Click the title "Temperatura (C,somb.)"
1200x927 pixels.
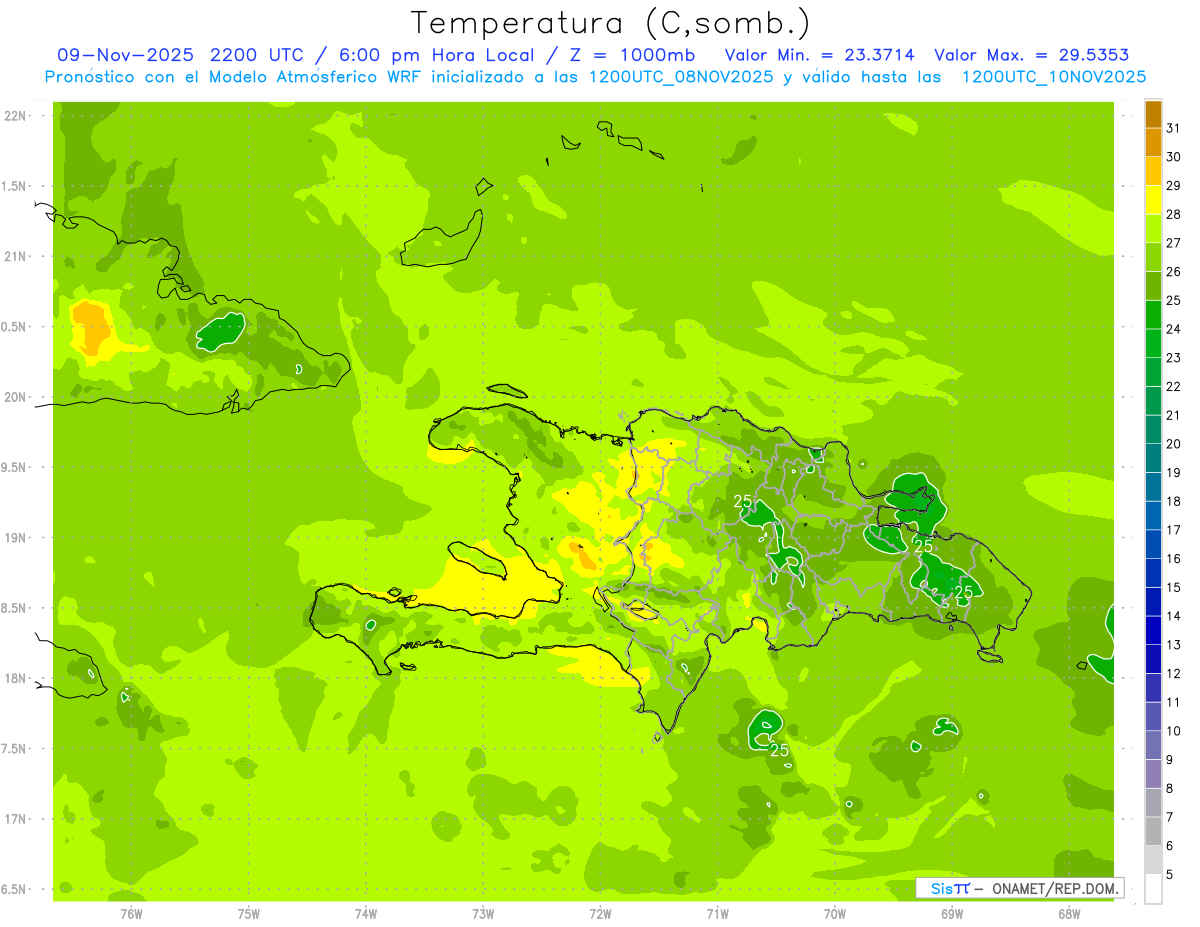pyautogui.click(x=611, y=23)
